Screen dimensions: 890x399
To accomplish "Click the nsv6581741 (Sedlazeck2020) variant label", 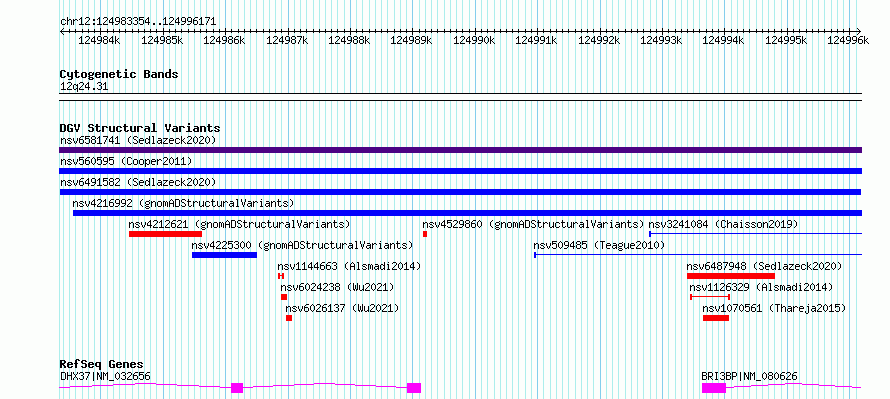I will [138, 140].
